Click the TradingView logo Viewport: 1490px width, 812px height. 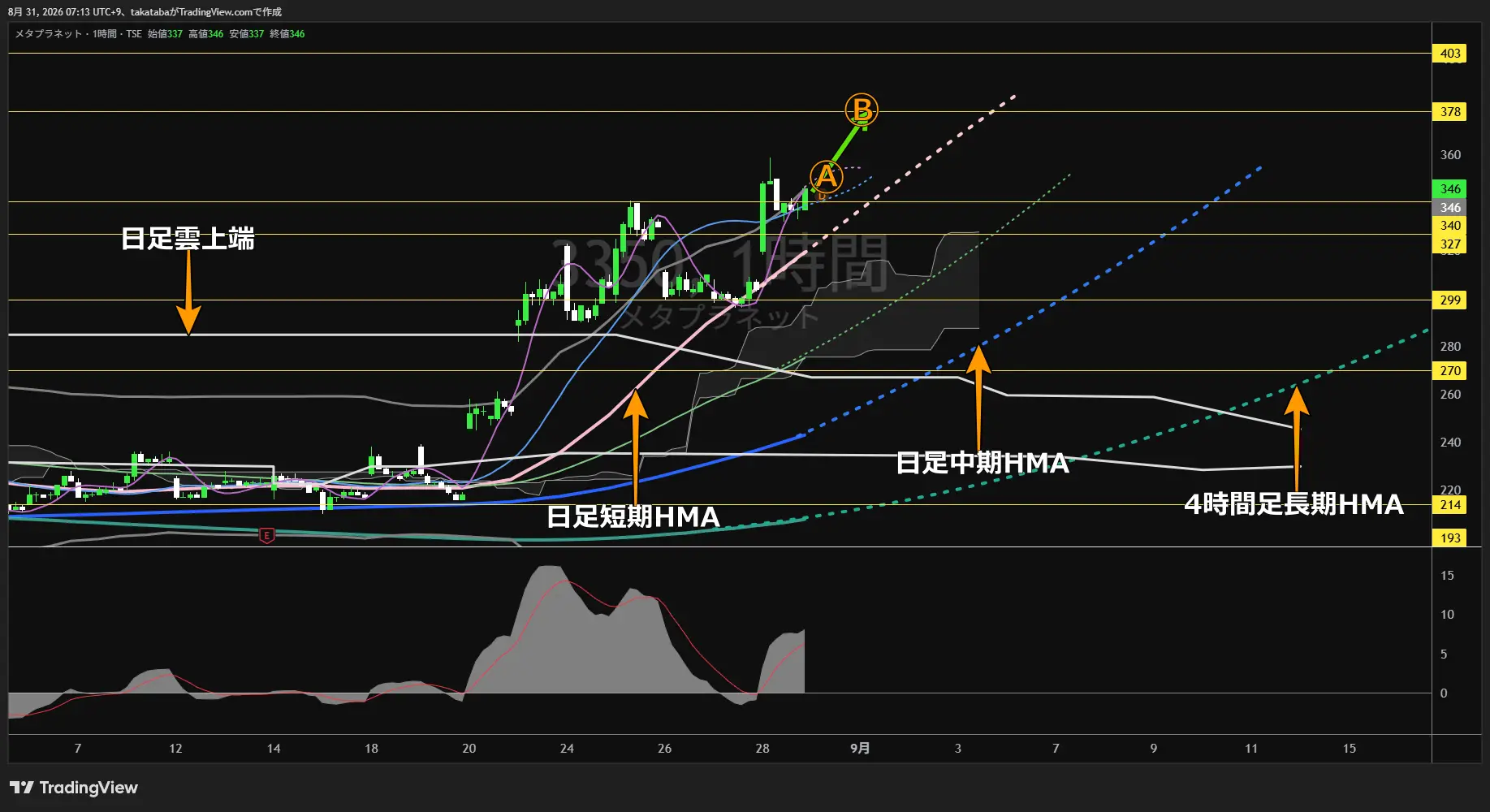click(74, 788)
